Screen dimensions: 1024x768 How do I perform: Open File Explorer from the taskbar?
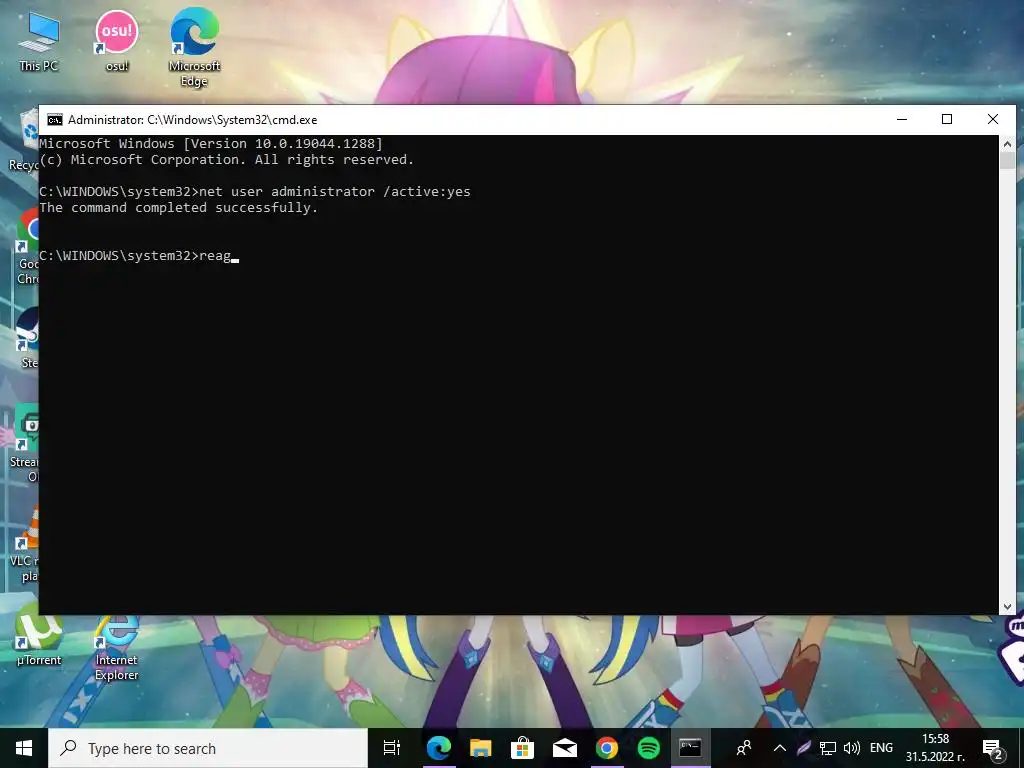481,748
